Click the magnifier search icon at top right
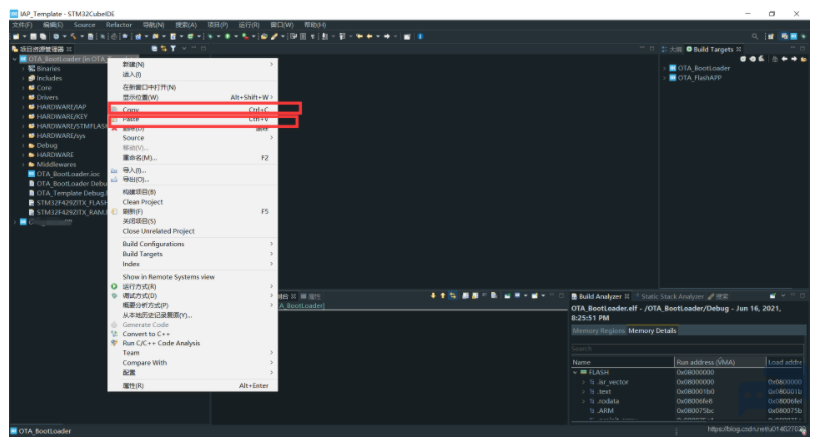Viewport: 817px width, 445px height. (x=754, y=36)
